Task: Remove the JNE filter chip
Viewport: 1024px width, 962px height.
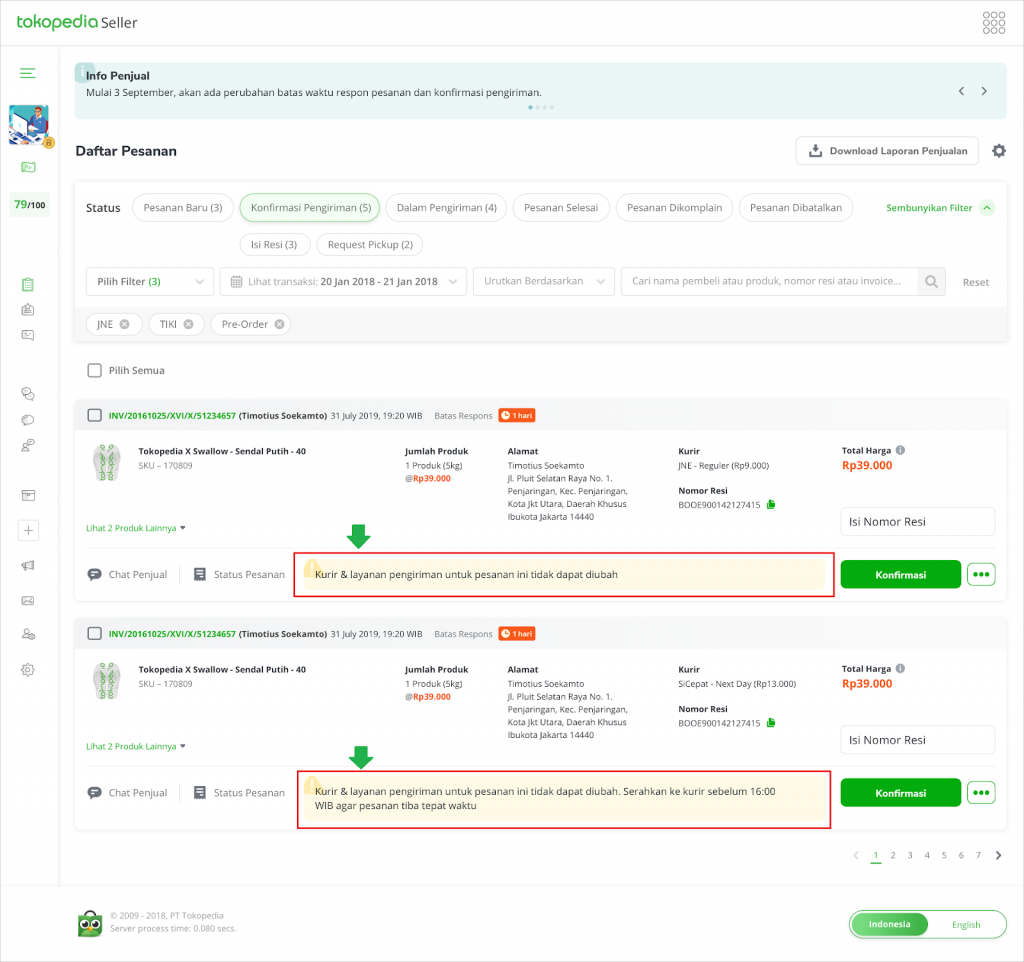Action: tap(124, 324)
